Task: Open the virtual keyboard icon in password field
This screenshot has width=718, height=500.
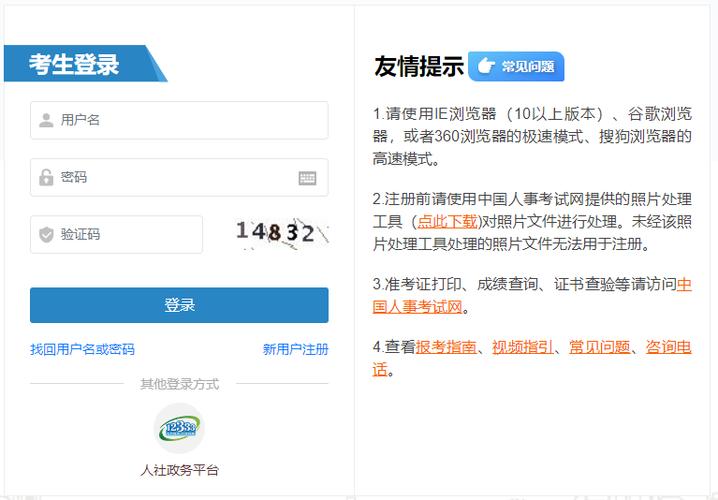Action: [307, 178]
